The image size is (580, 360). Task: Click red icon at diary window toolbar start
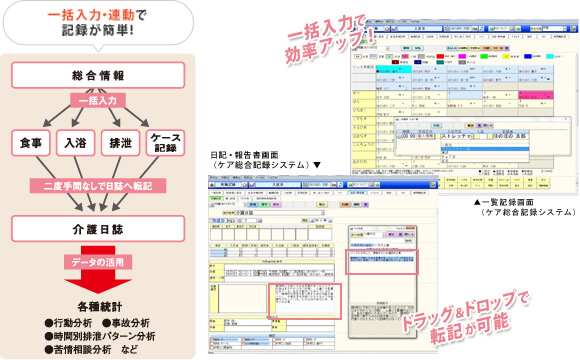point(212,185)
